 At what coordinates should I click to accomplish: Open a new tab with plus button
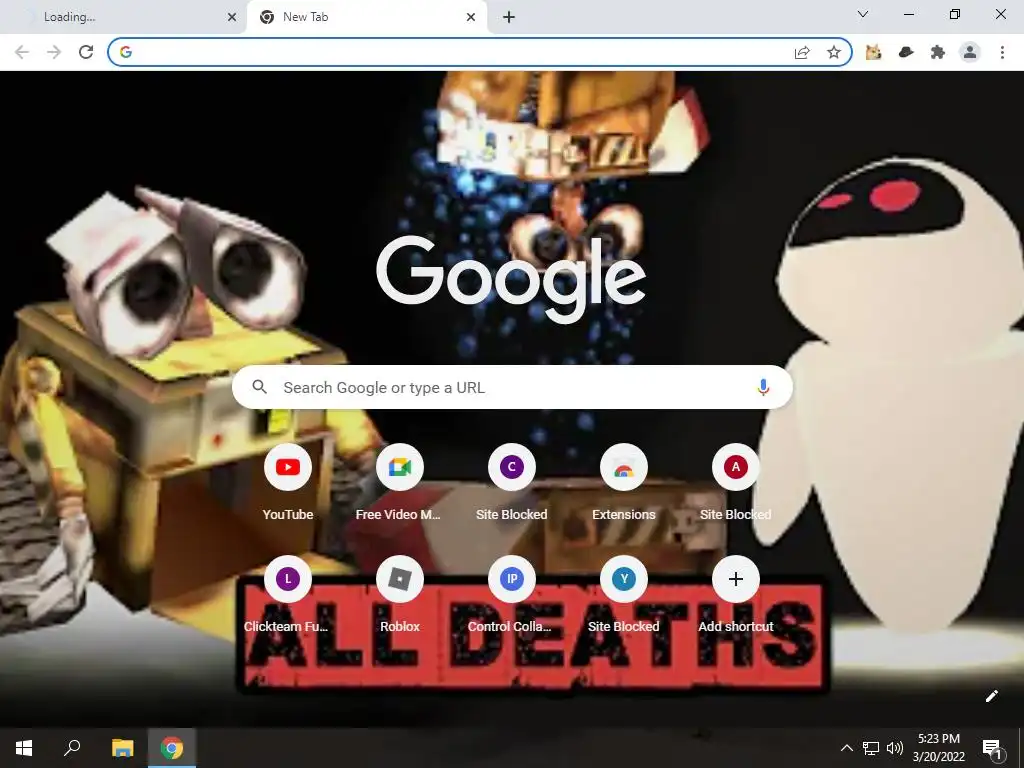click(x=509, y=17)
